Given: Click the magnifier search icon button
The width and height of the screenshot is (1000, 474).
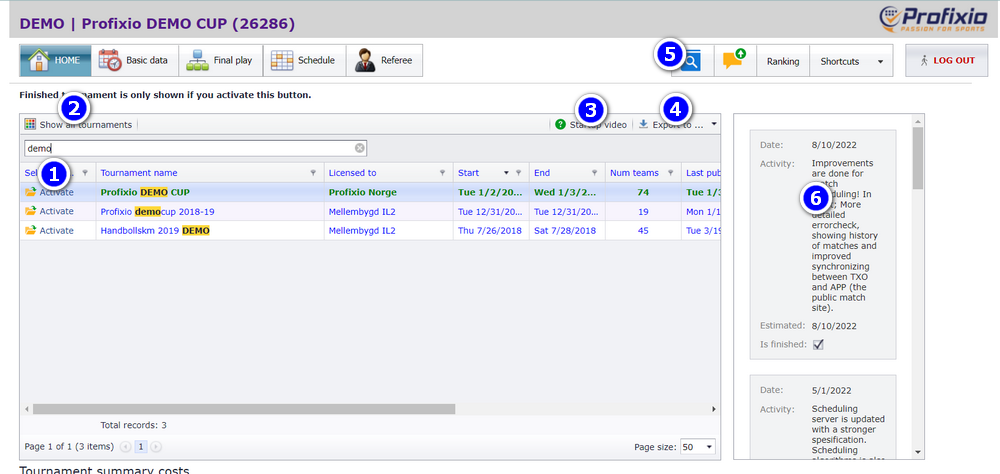Looking at the screenshot, I should point(692,61).
